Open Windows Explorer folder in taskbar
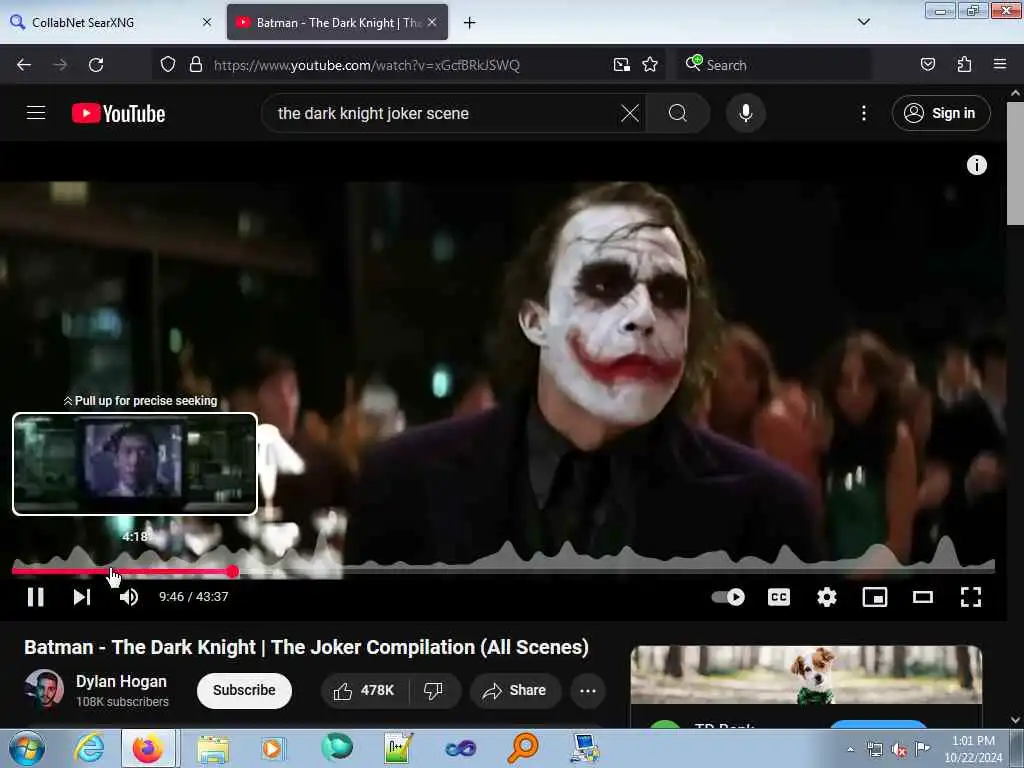This screenshot has height=768, width=1024. [x=213, y=748]
